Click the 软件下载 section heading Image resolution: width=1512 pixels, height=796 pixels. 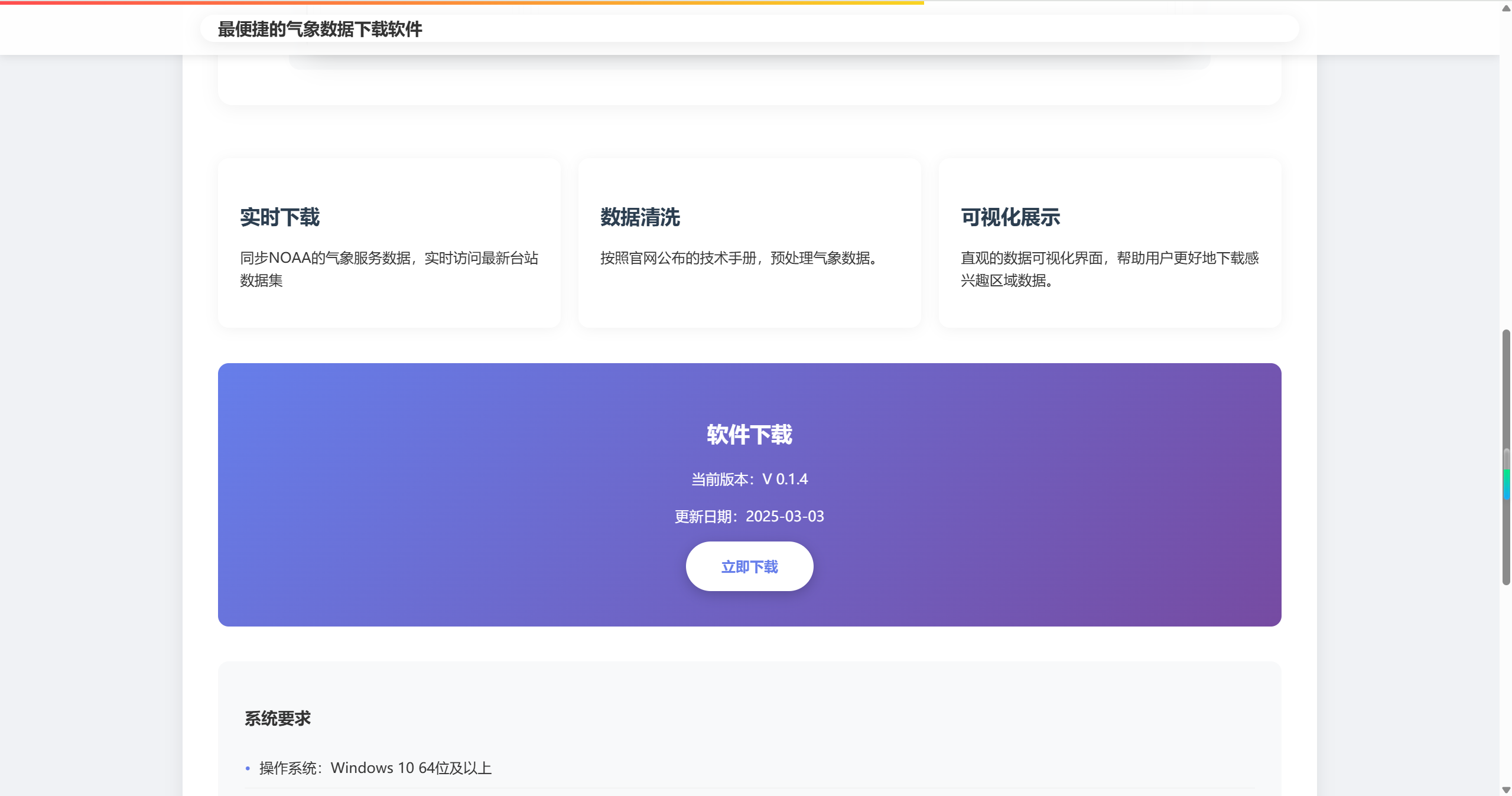pos(749,435)
